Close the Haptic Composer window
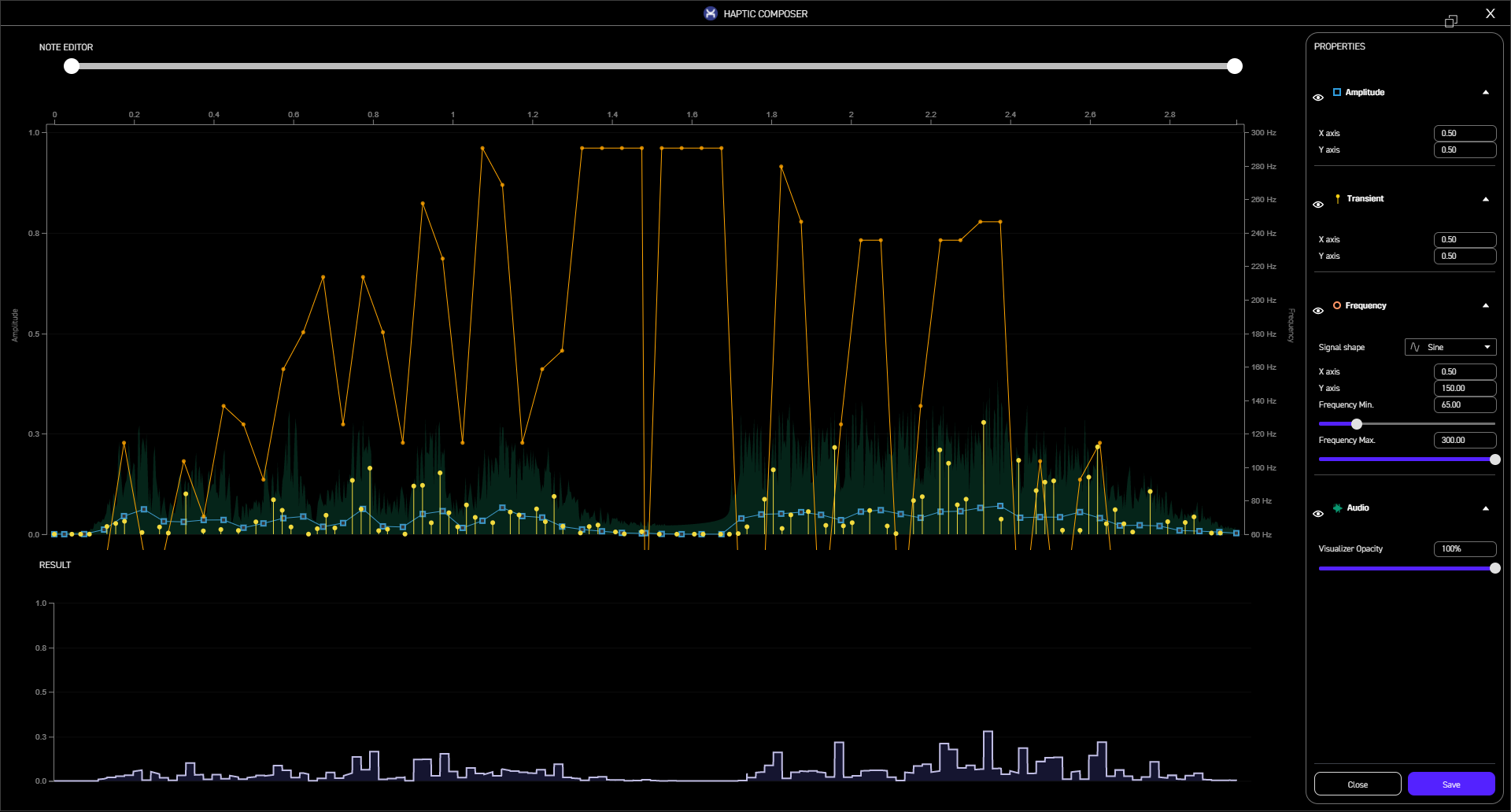Image resolution: width=1511 pixels, height=812 pixels. (1490, 13)
